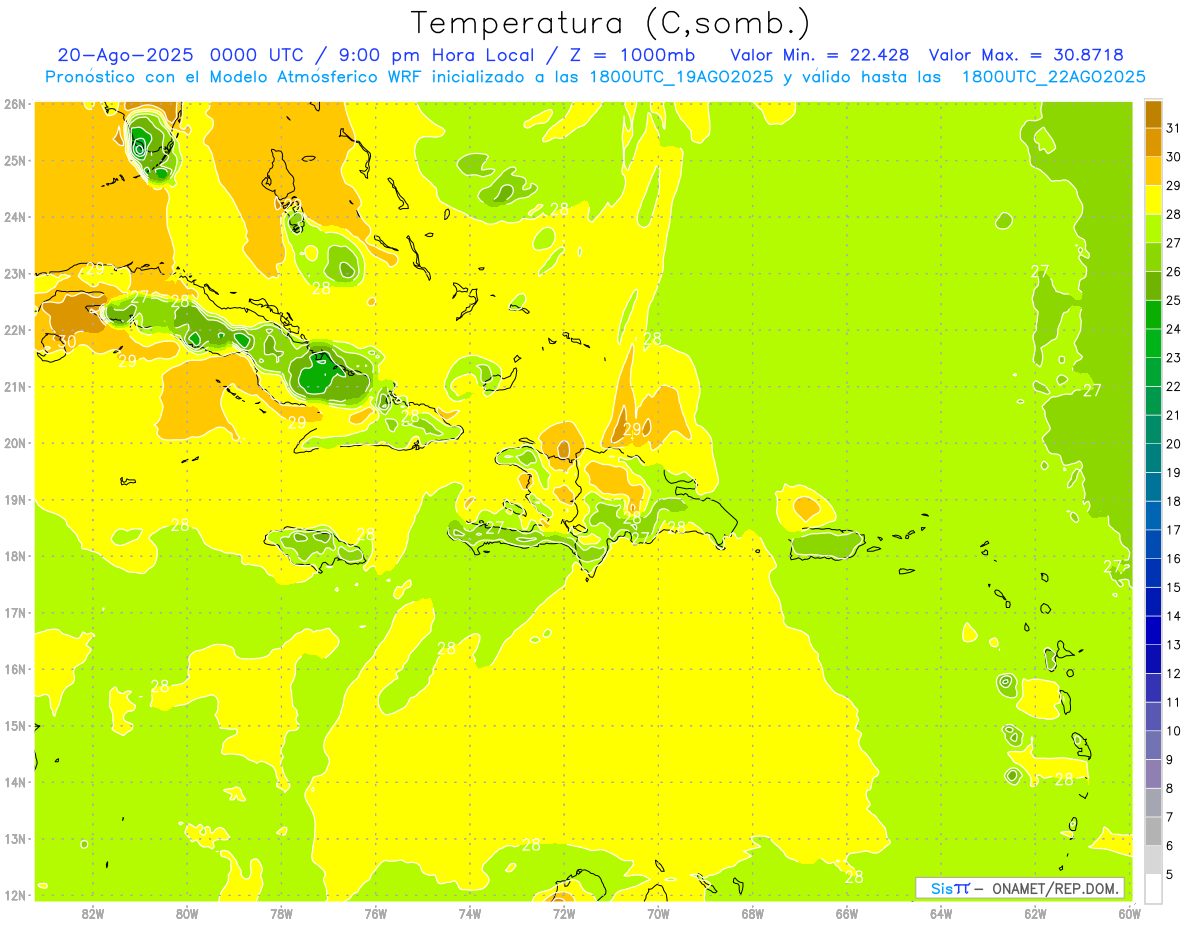Image resolution: width=1200 pixels, height=927 pixels.
Task: Click the latitude label '14N'
Action: click(x=15, y=782)
